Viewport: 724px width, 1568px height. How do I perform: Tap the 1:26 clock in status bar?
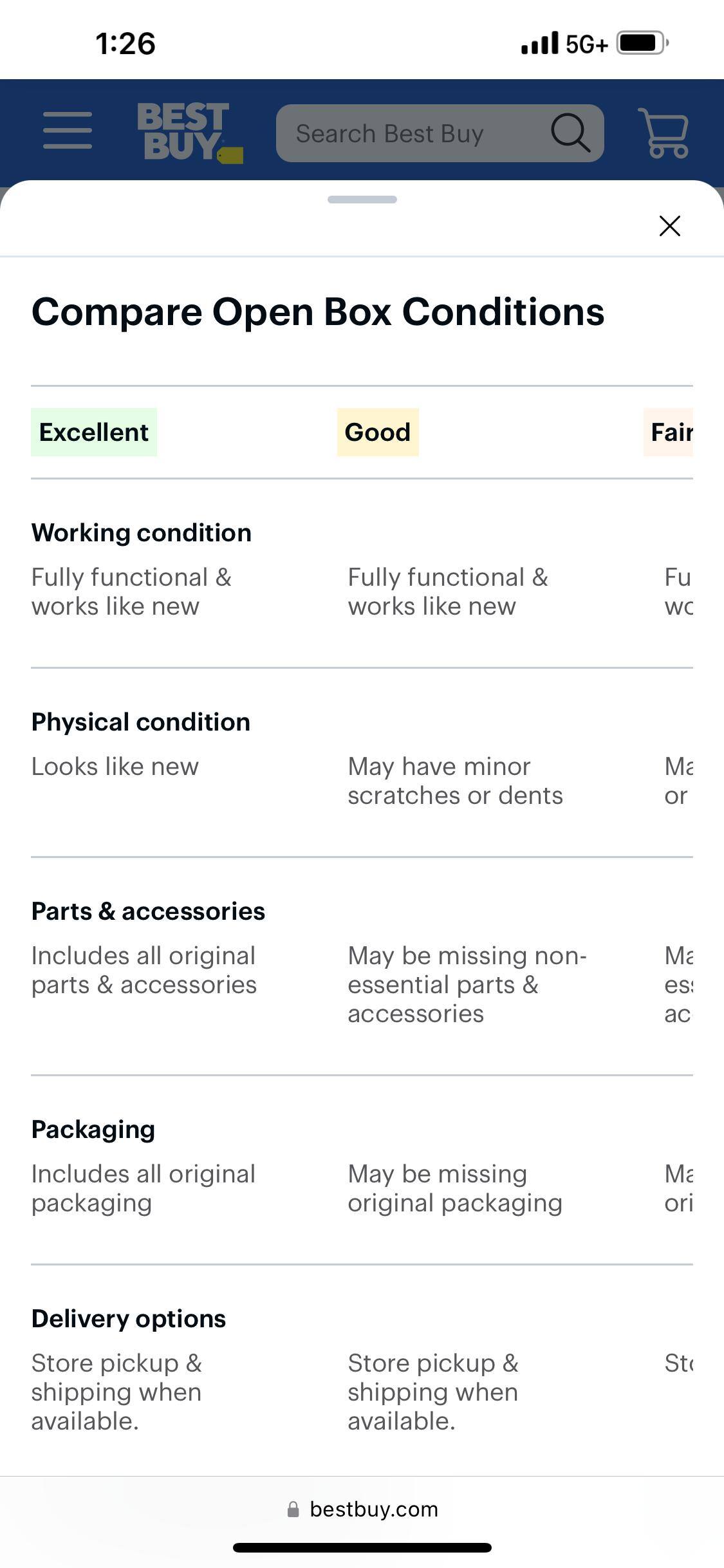pos(125,43)
